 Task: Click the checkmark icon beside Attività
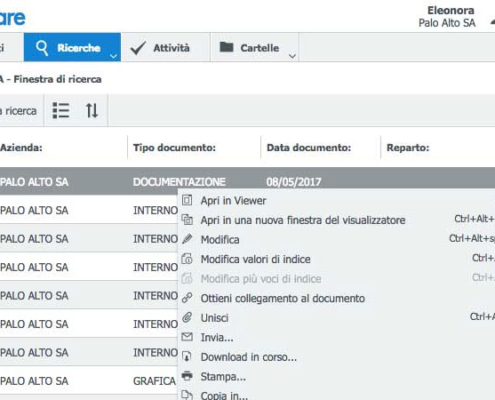138,48
